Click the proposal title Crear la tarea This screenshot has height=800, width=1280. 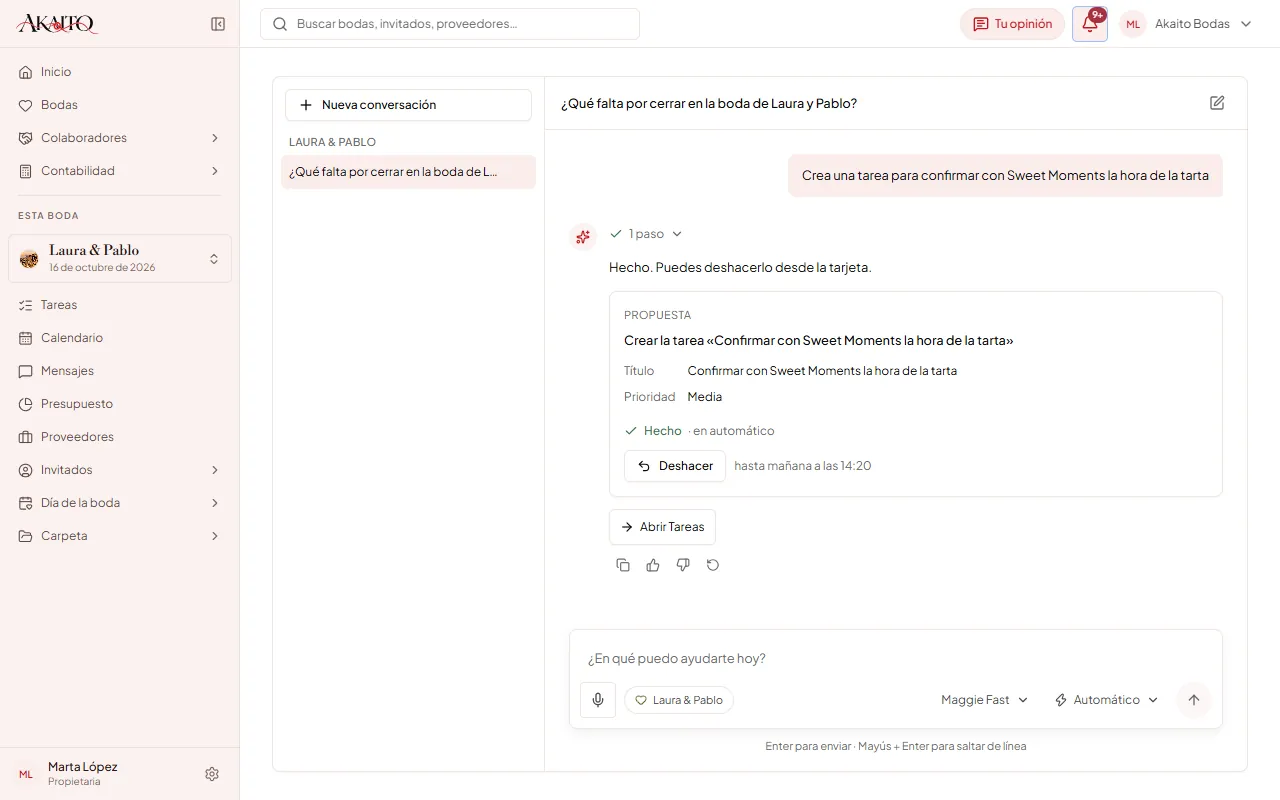coord(819,341)
